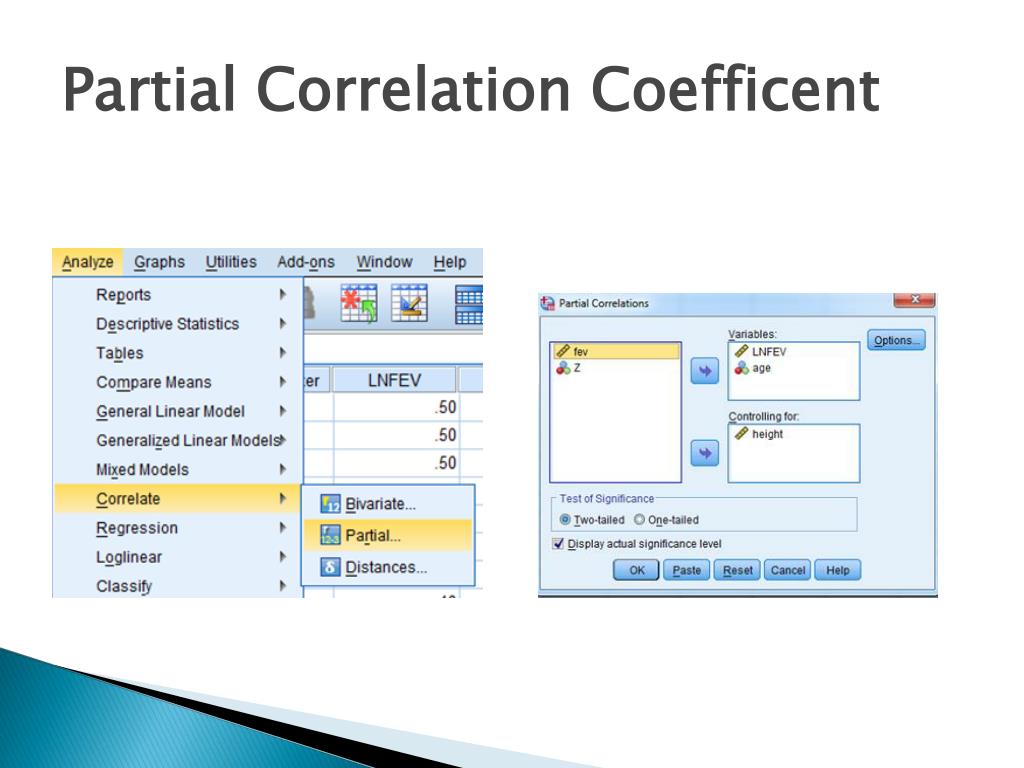
Task: Click the blue grid toolbar icon
Action: [x=468, y=305]
